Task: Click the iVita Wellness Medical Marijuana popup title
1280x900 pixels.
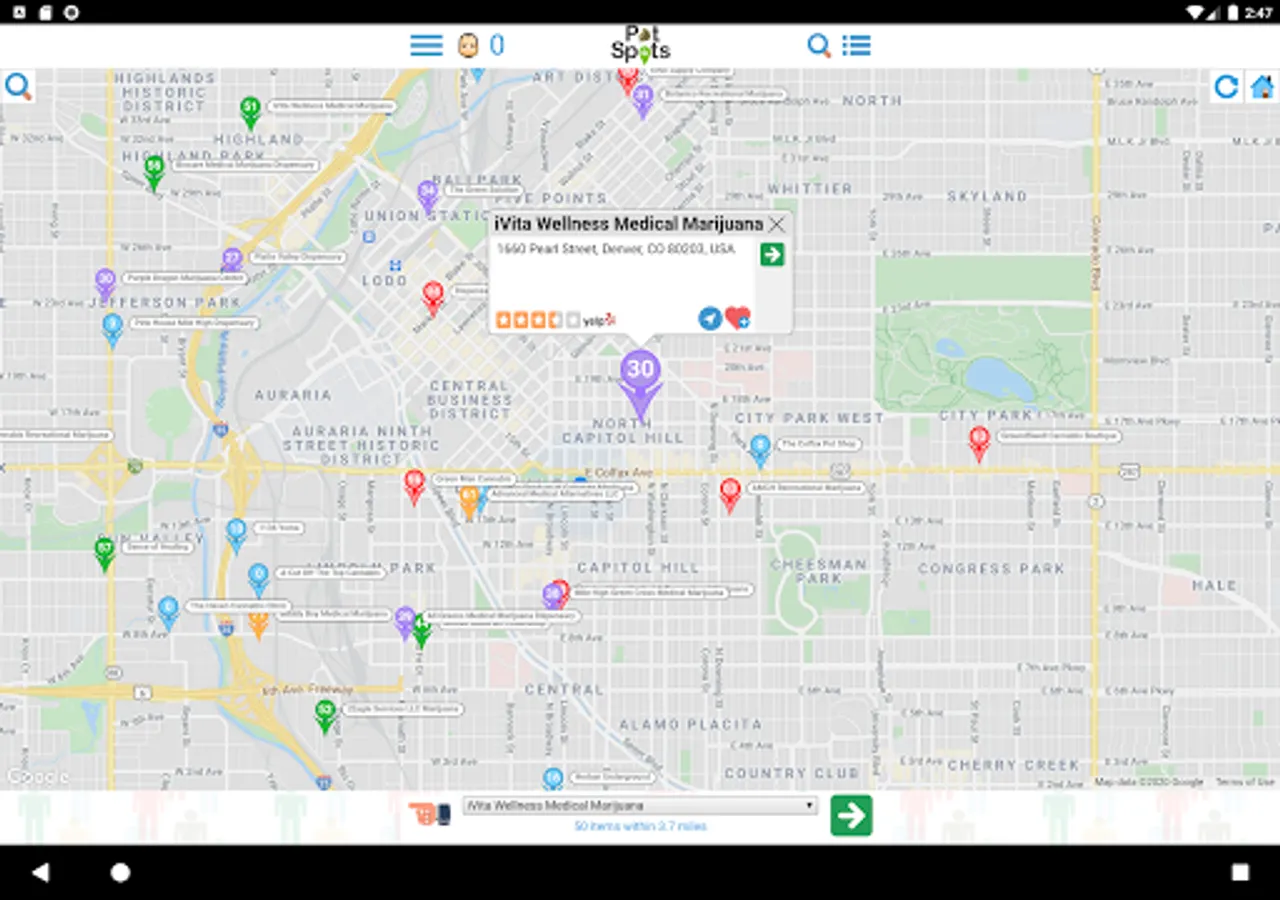Action: pos(629,224)
